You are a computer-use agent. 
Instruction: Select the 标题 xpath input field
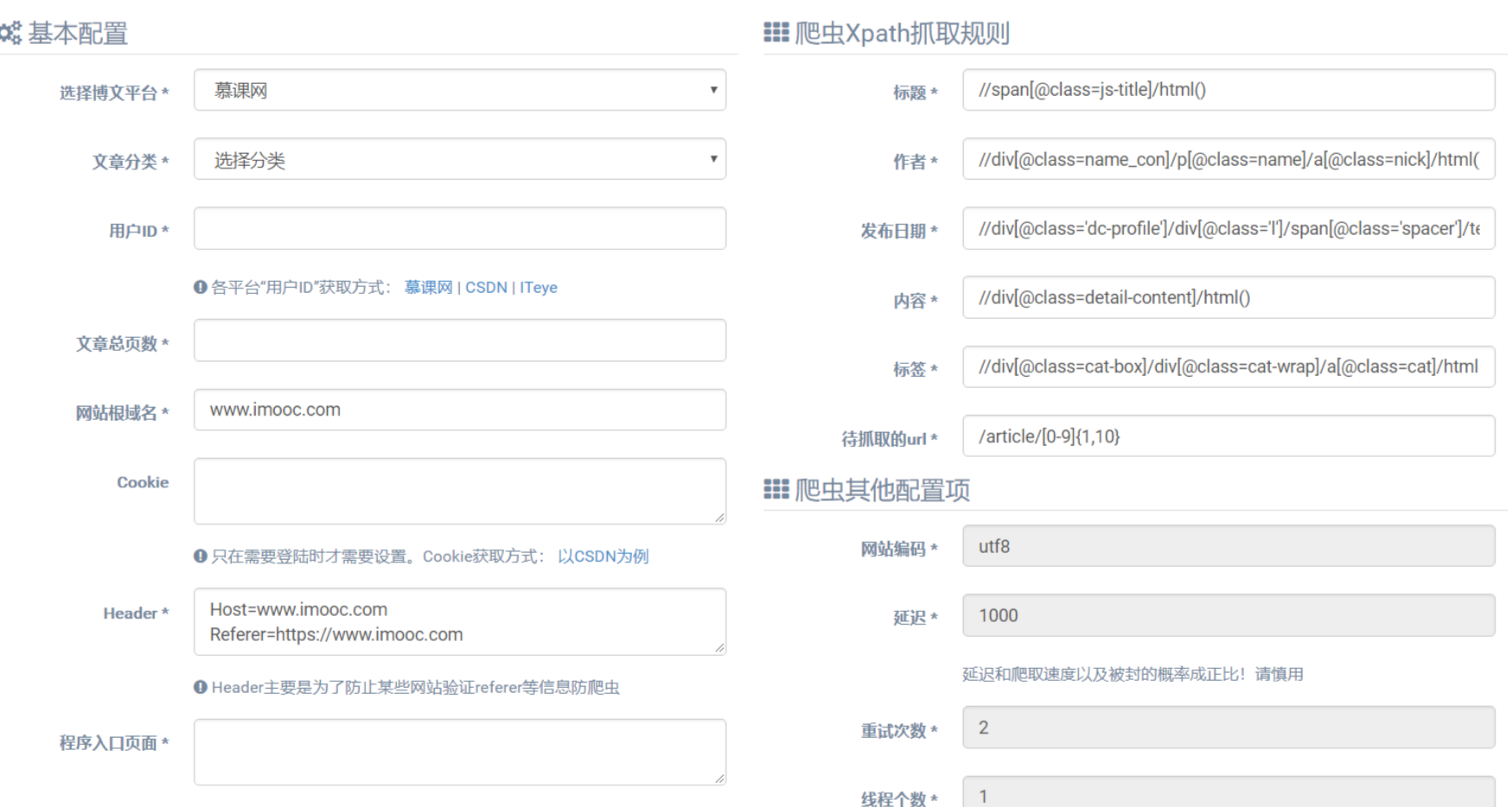[x=1228, y=90]
